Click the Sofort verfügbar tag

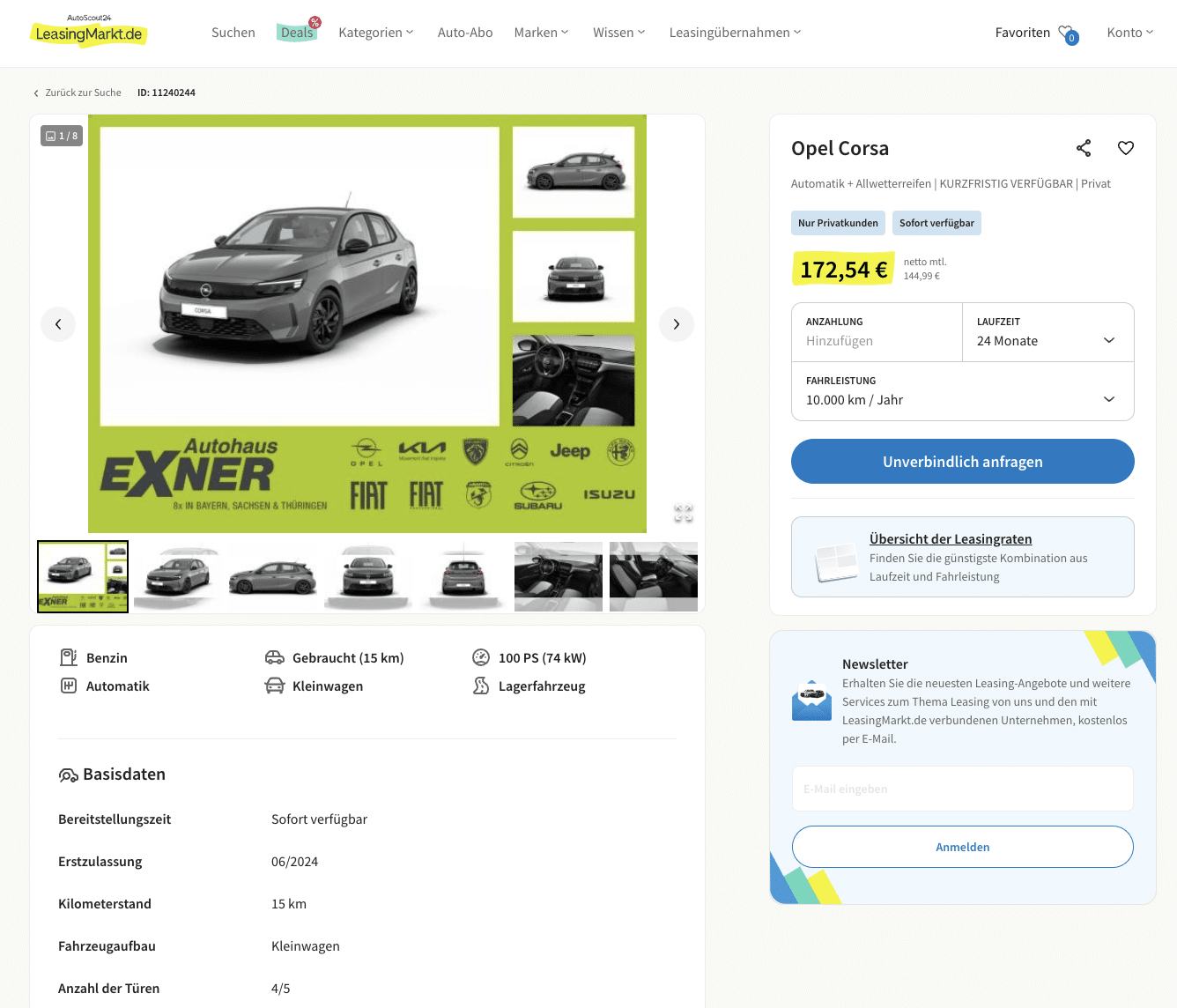click(936, 223)
